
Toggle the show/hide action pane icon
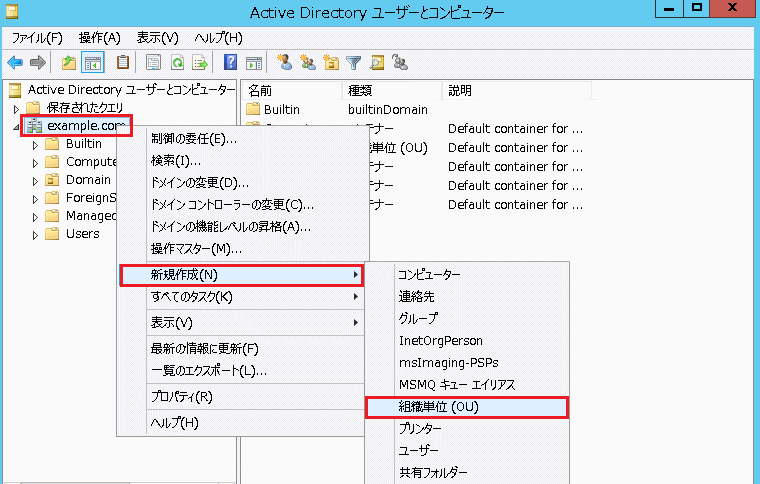pyautogui.click(x=254, y=62)
